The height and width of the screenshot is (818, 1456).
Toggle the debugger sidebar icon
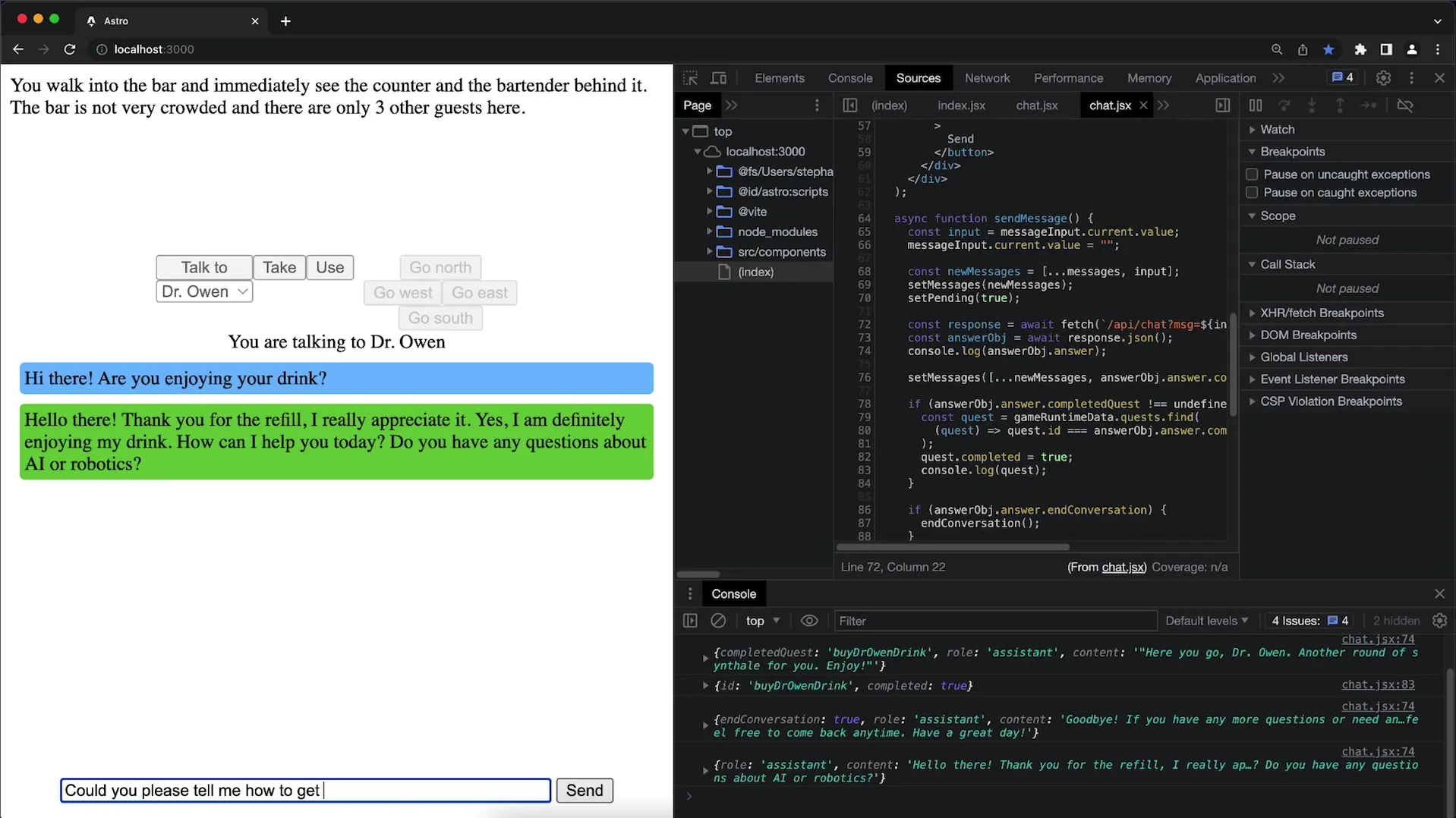[x=1222, y=105]
